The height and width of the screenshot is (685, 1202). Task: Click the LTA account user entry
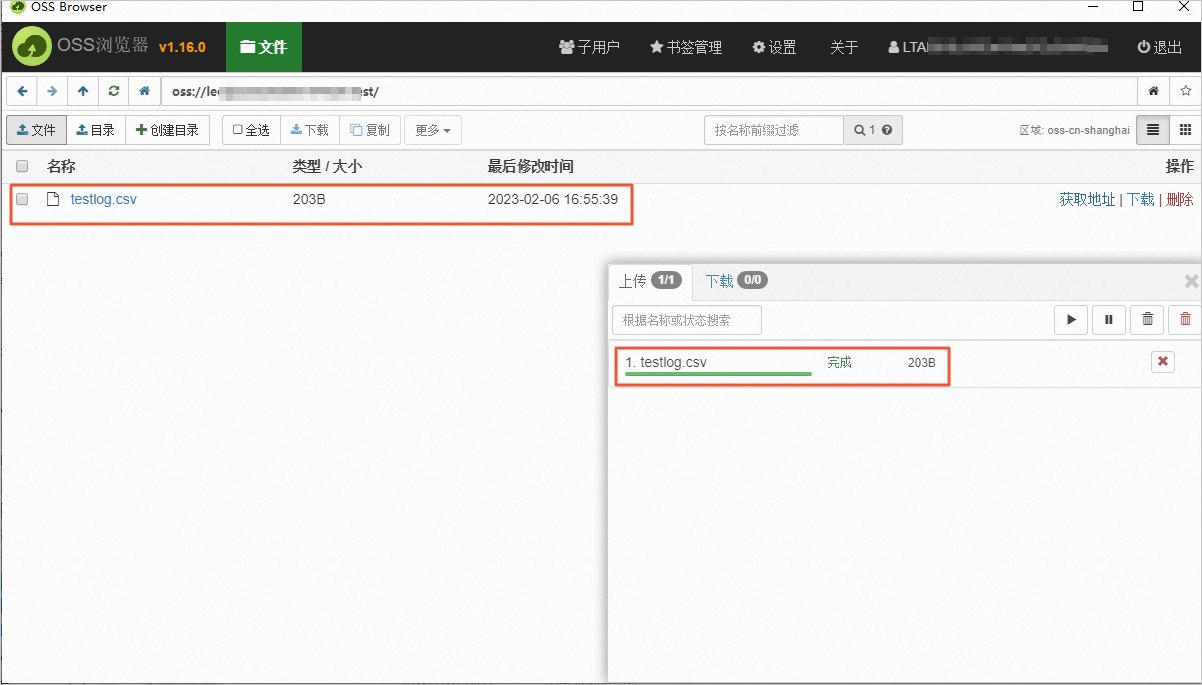click(998, 47)
